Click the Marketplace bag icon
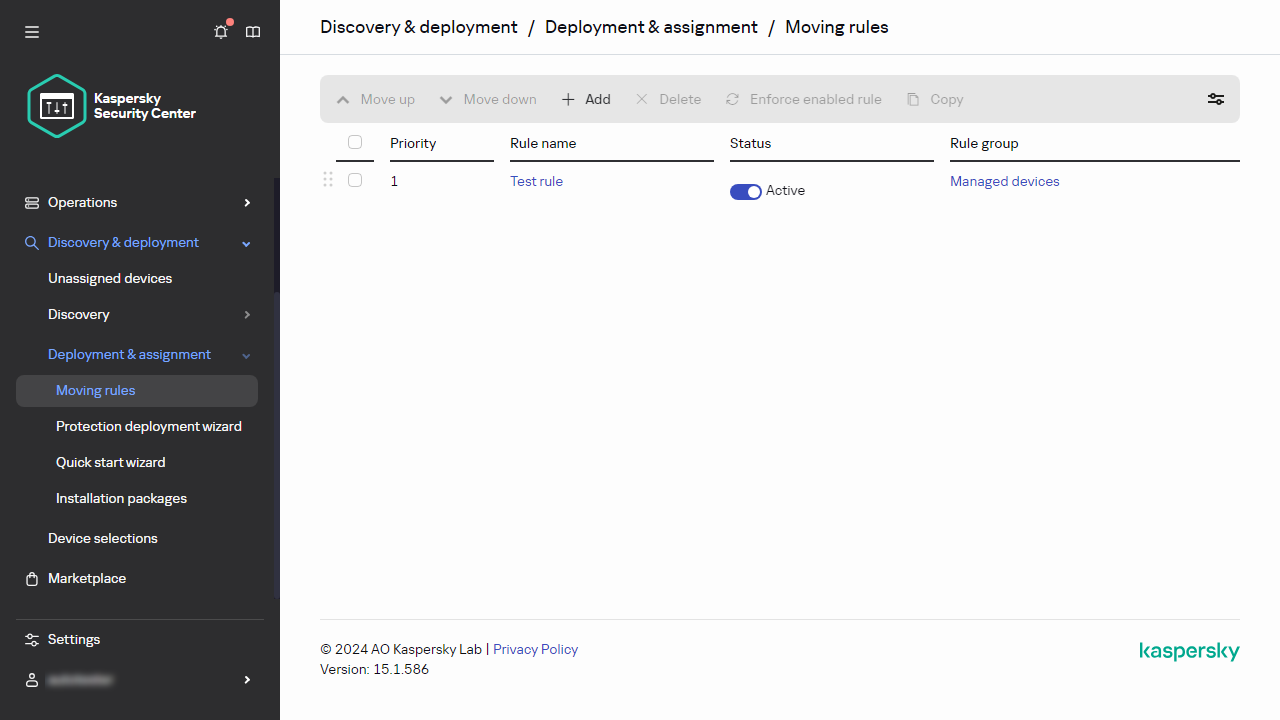 coord(32,579)
